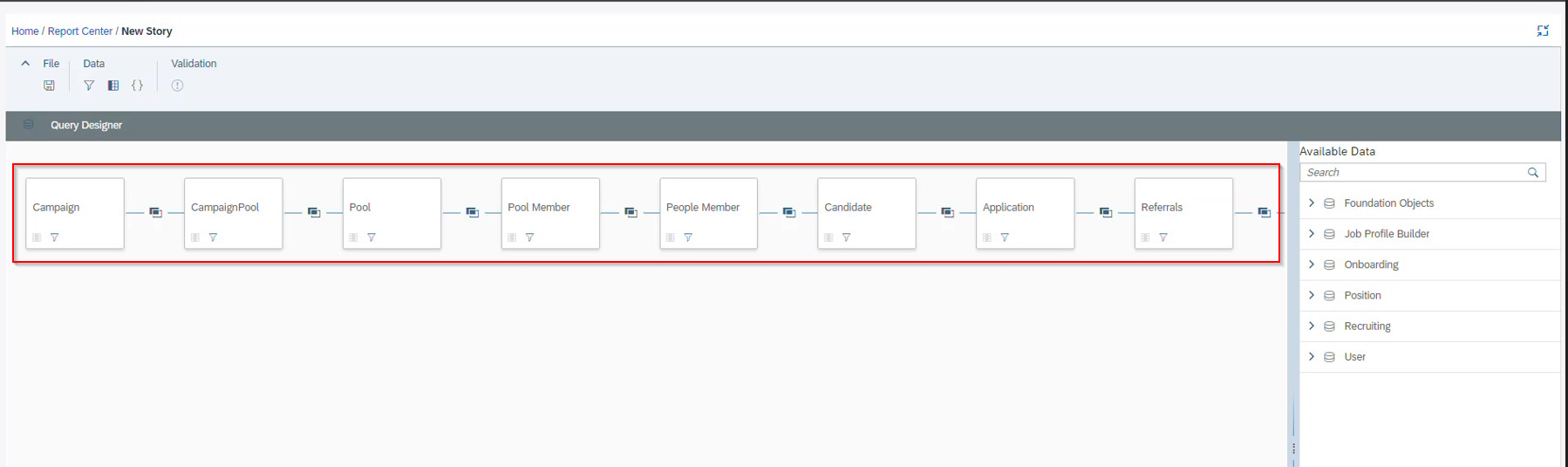Open the Report Center breadcrumb link
This screenshot has height=467, width=1568.
[x=80, y=31]
